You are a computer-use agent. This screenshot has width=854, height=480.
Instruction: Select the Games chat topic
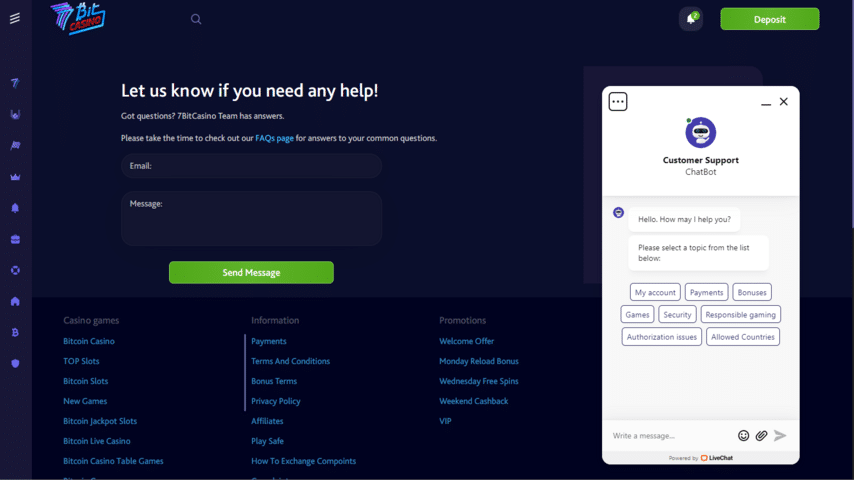tap(637, 315)
